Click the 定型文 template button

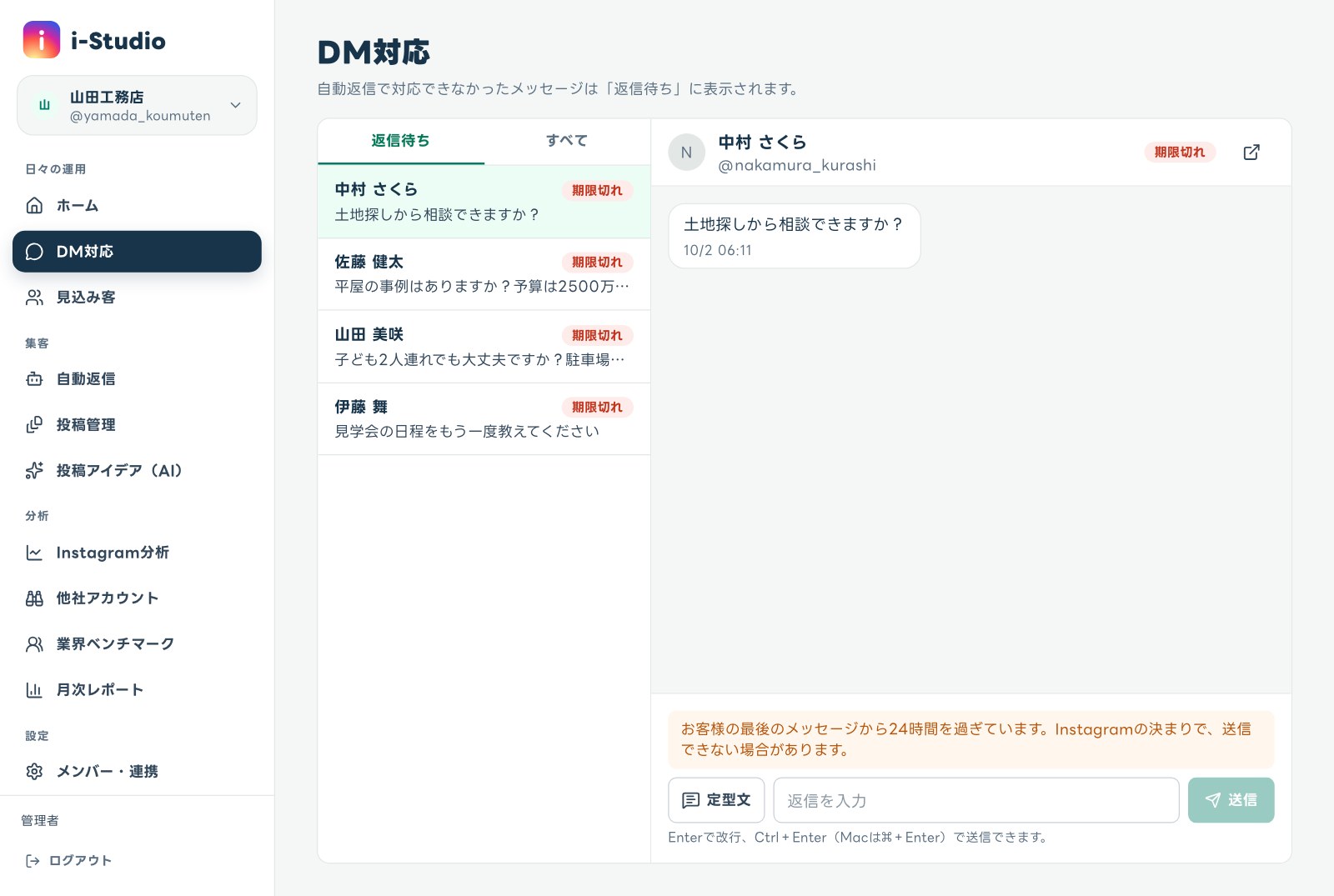716,800
